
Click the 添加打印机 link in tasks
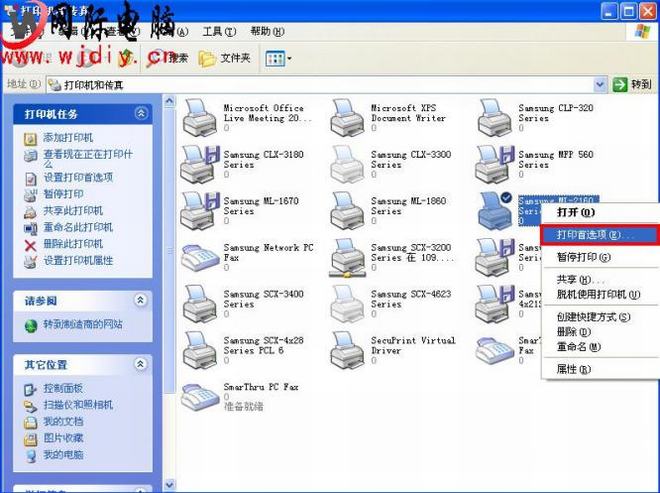(68, 137)
